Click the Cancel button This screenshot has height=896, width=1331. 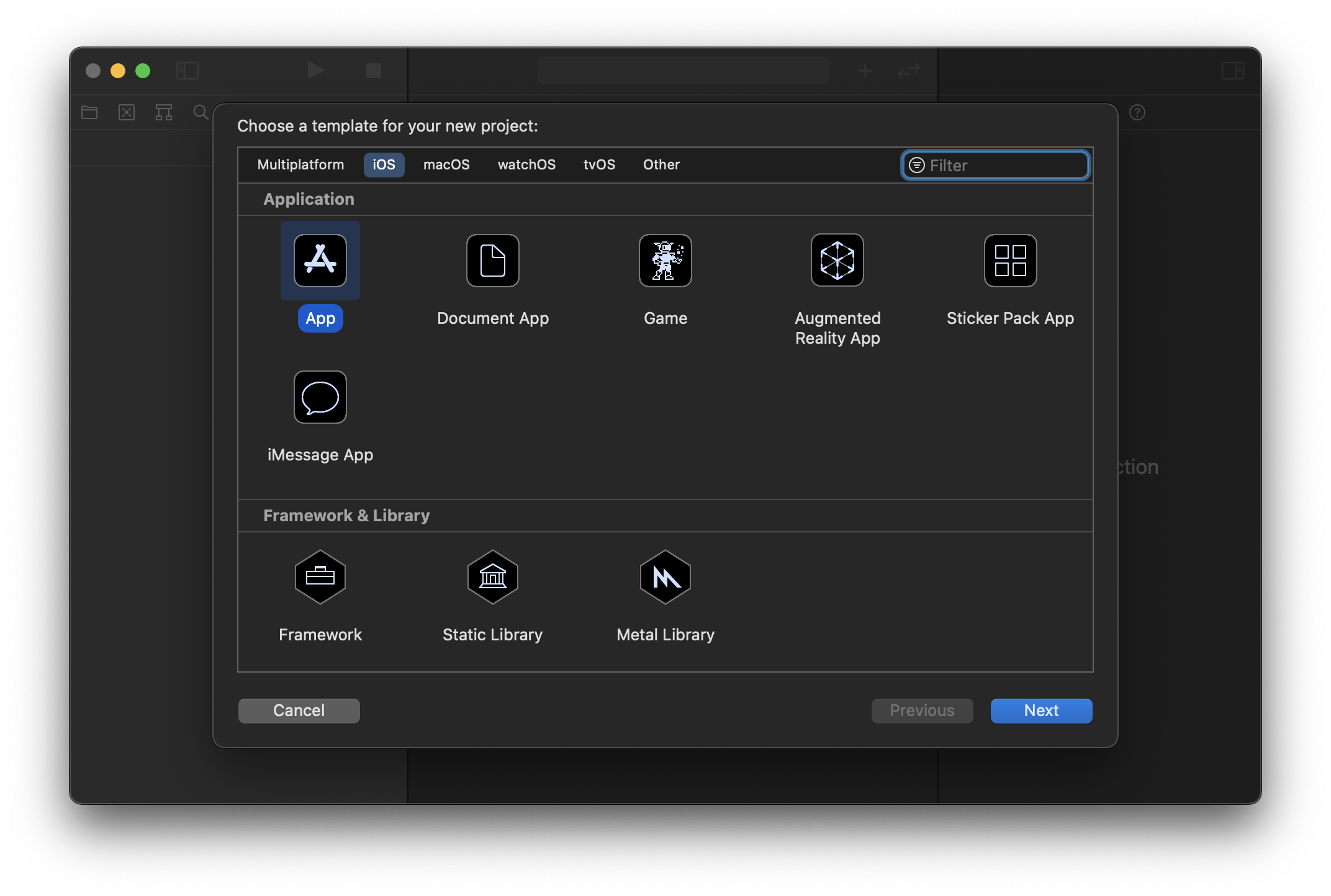point(299,710)
